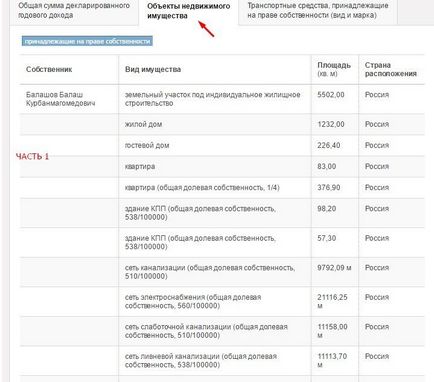Select 'сеть слаботочной канализации' entry
434x382 pixels.
tap(206, 331)
